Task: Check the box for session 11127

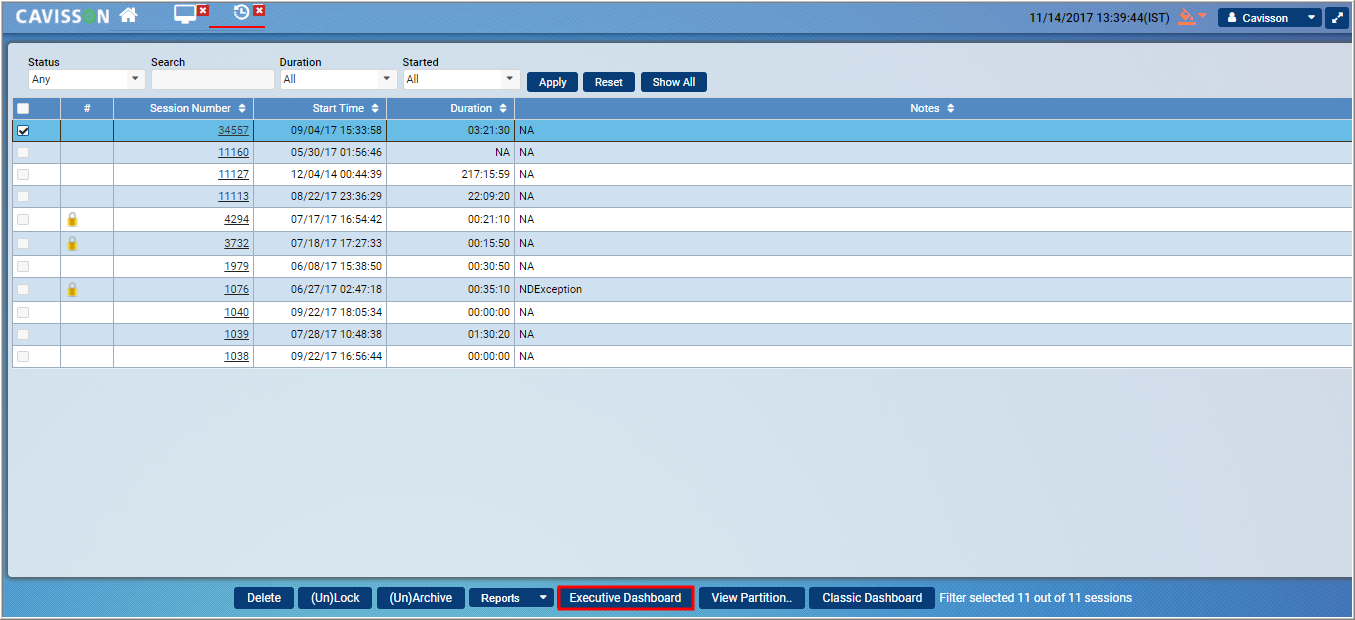Action: pos(23,174)
